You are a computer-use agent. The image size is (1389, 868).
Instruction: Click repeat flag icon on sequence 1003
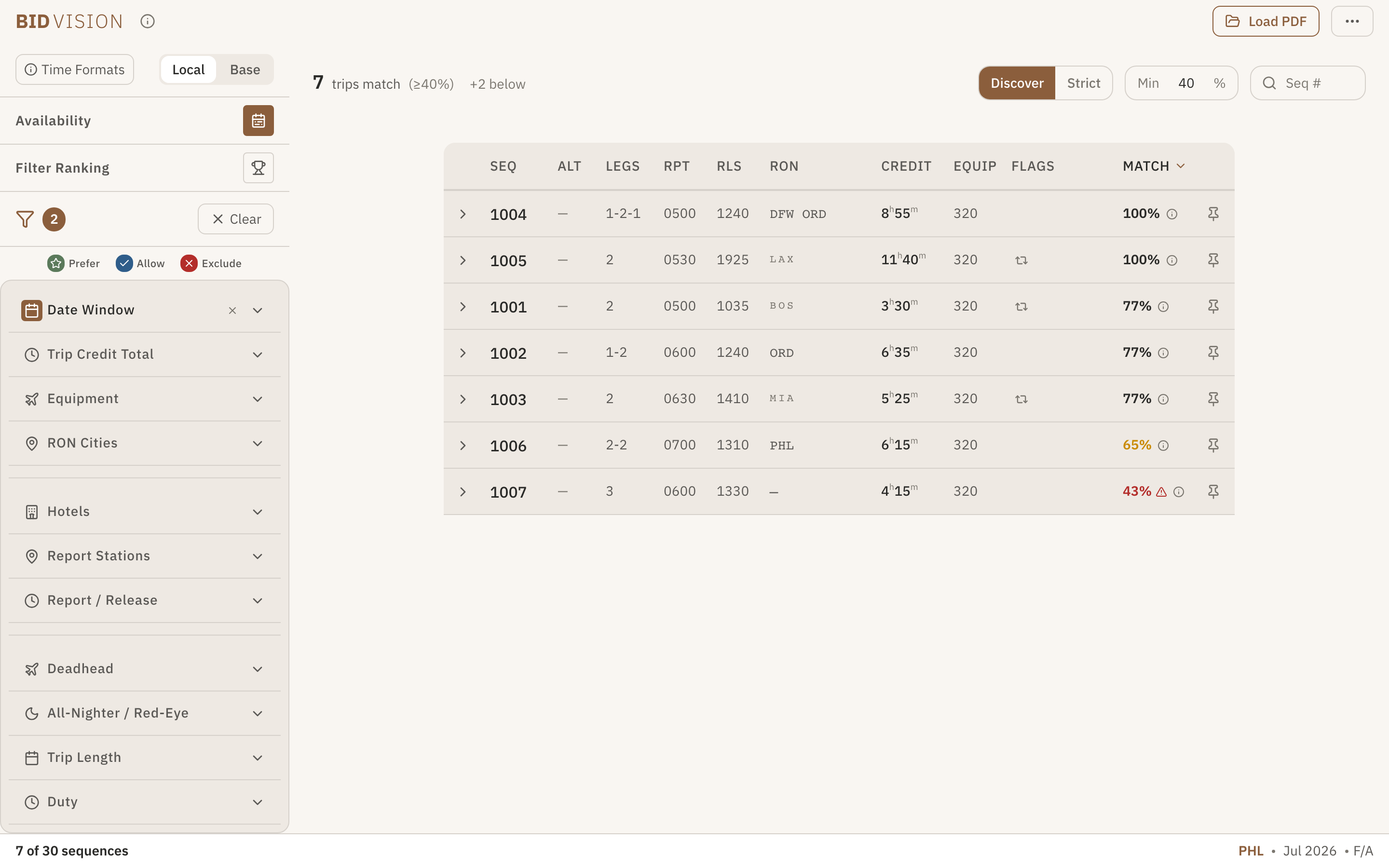click(1021, 399)
